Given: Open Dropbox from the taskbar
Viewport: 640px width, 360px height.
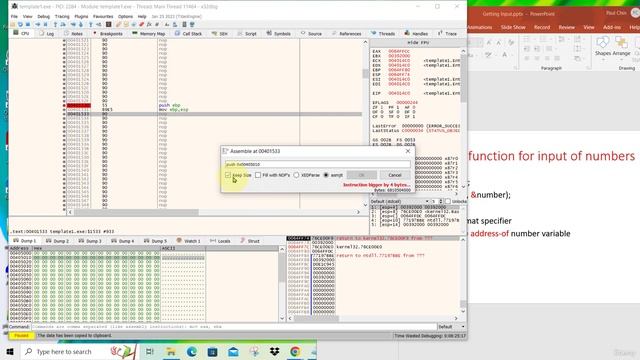Looking at the screenshot, I should tap(274, 351).
